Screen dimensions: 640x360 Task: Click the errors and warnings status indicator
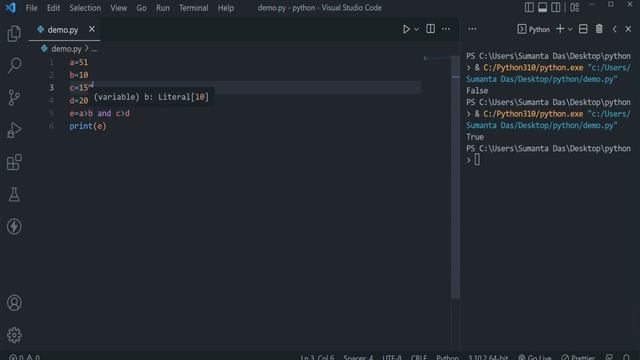click(x=24, y=357)
